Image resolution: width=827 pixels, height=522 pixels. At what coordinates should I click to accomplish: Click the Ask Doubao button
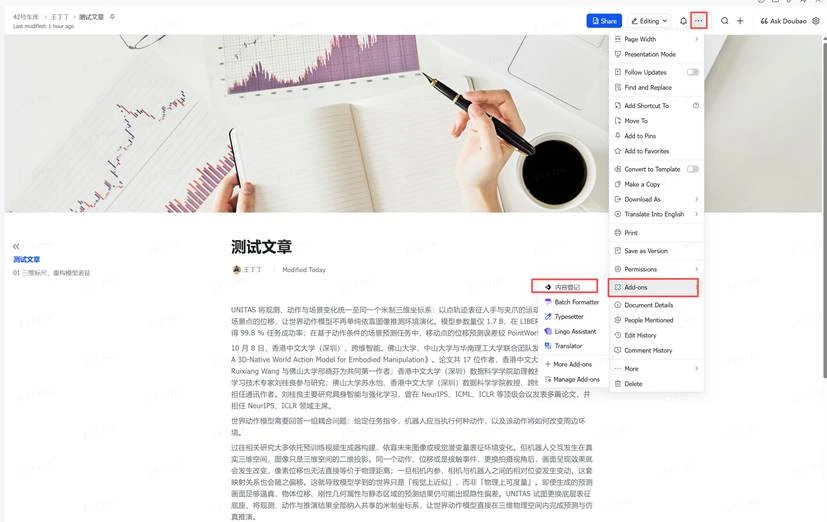coord(784,21)
